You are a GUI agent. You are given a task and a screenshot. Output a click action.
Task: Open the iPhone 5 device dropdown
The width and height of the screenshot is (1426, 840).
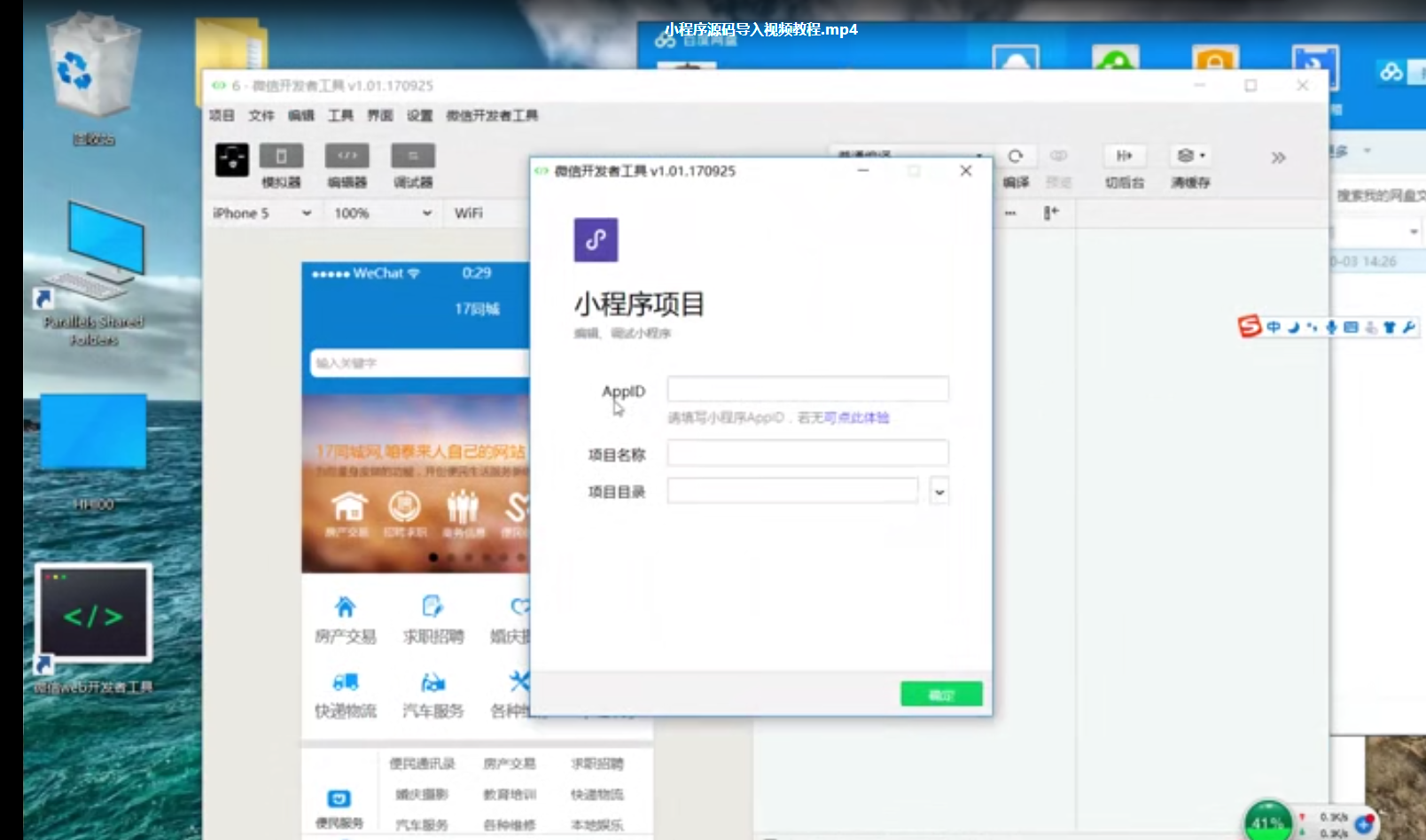click(262, 213)
